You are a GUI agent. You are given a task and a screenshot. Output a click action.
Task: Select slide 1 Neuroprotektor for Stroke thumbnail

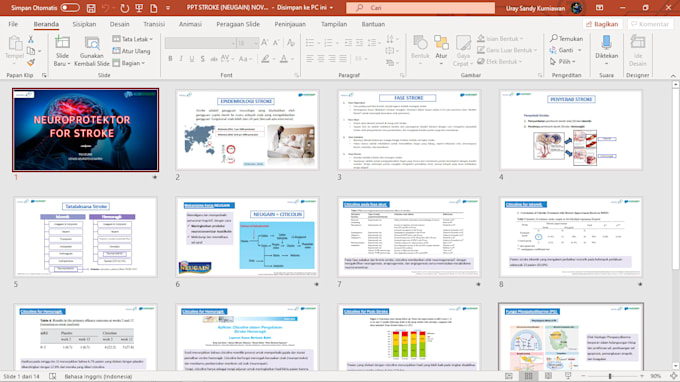pyautogui.click(x=85, y=130)
